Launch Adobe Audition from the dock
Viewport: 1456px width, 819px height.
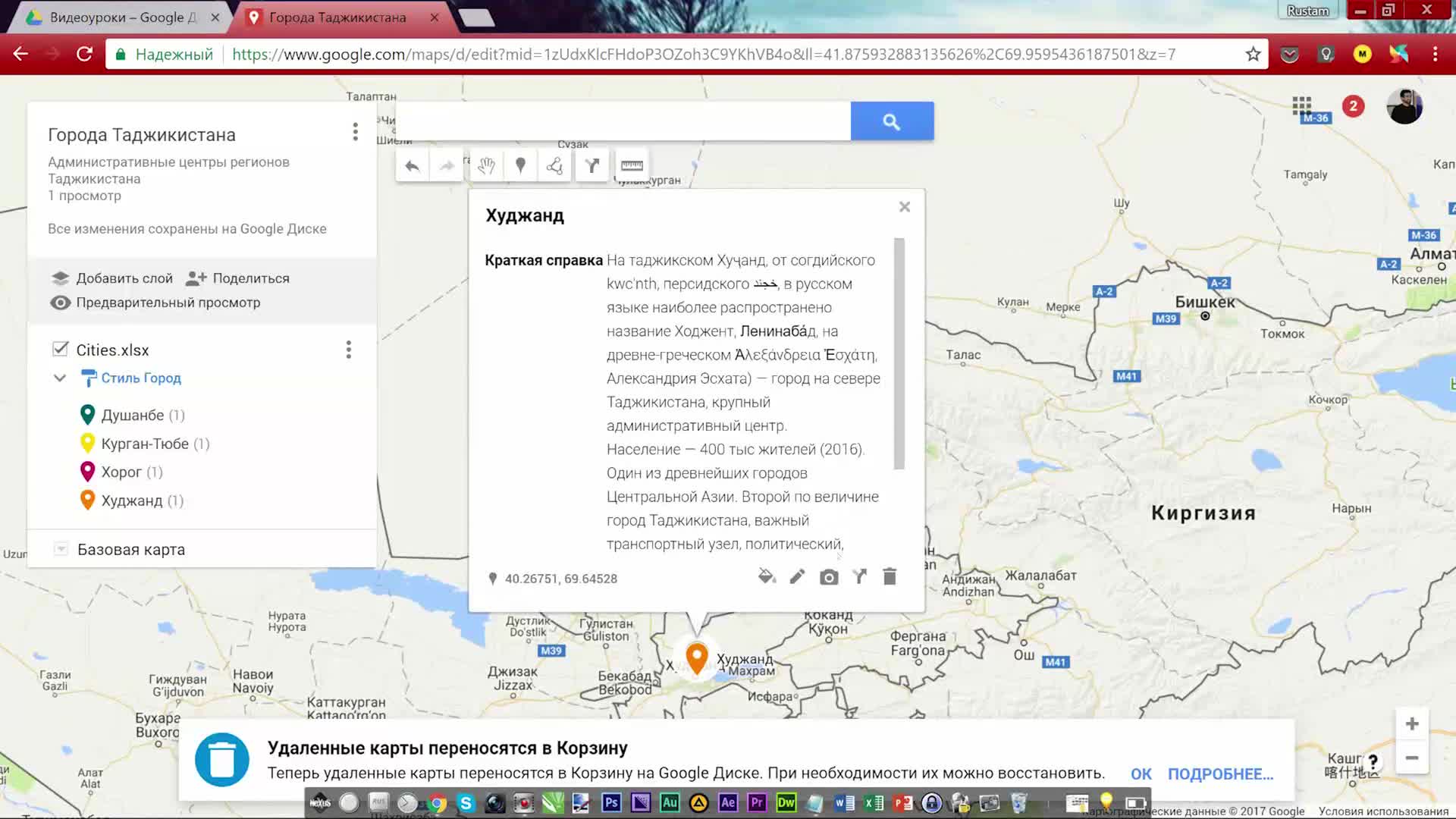pyautogui.click(x=670, y=802)
